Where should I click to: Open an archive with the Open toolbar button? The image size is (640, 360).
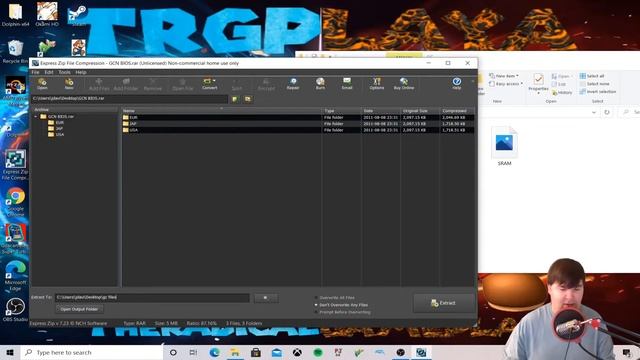[42, 84]
